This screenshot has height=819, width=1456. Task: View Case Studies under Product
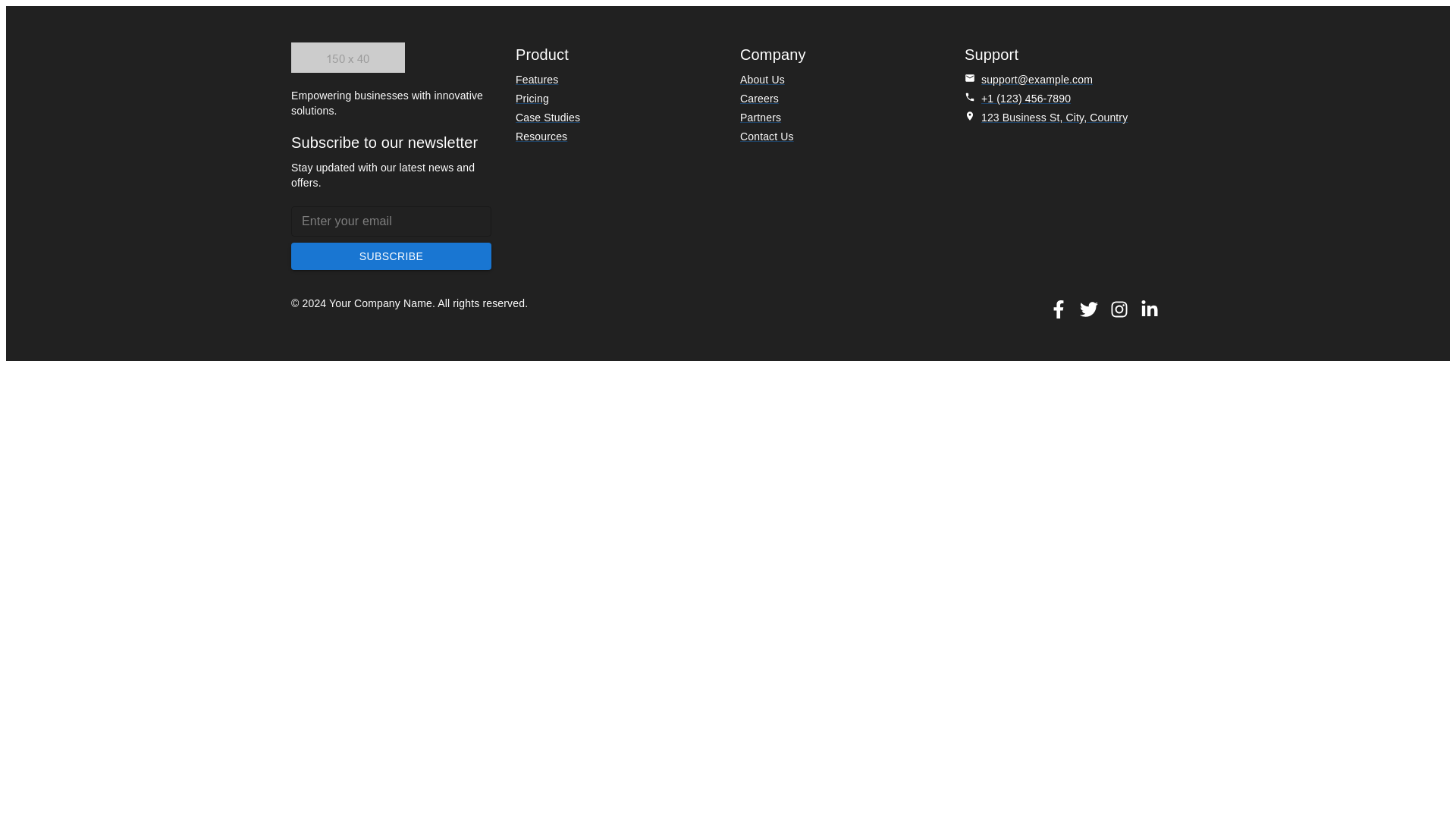point(548,118)
